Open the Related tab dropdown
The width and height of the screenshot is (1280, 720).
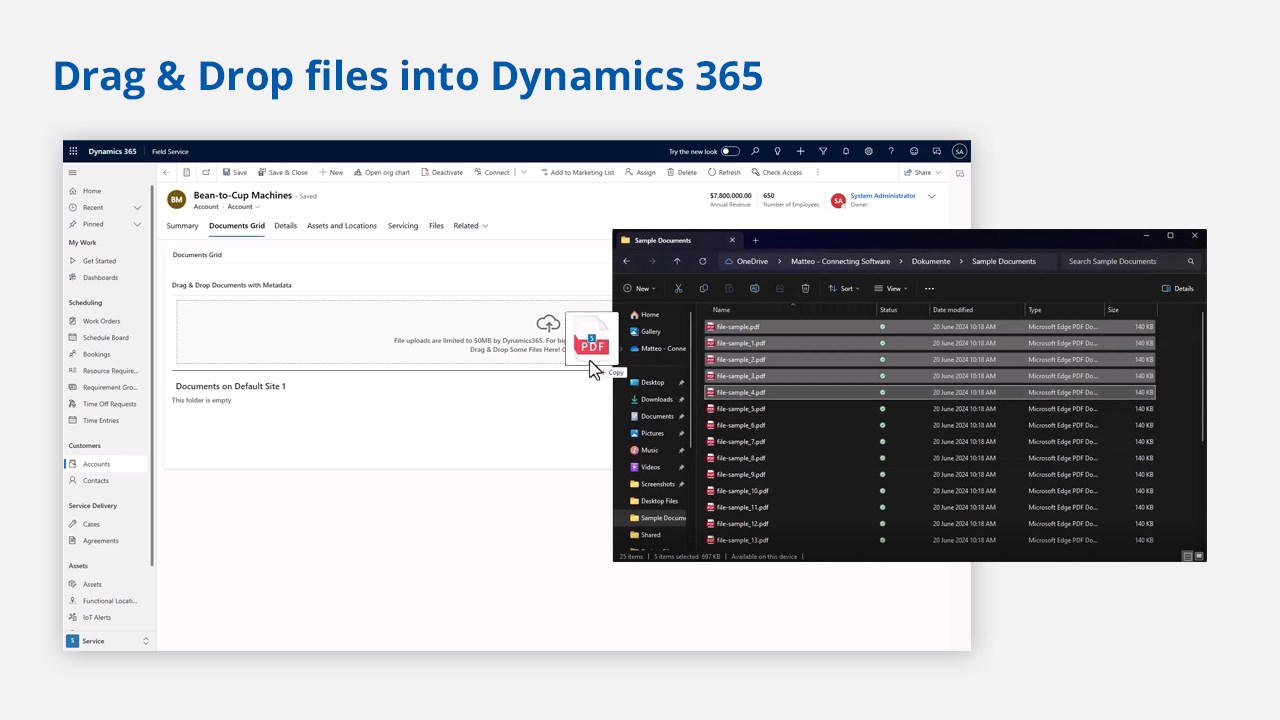(471, 226)
